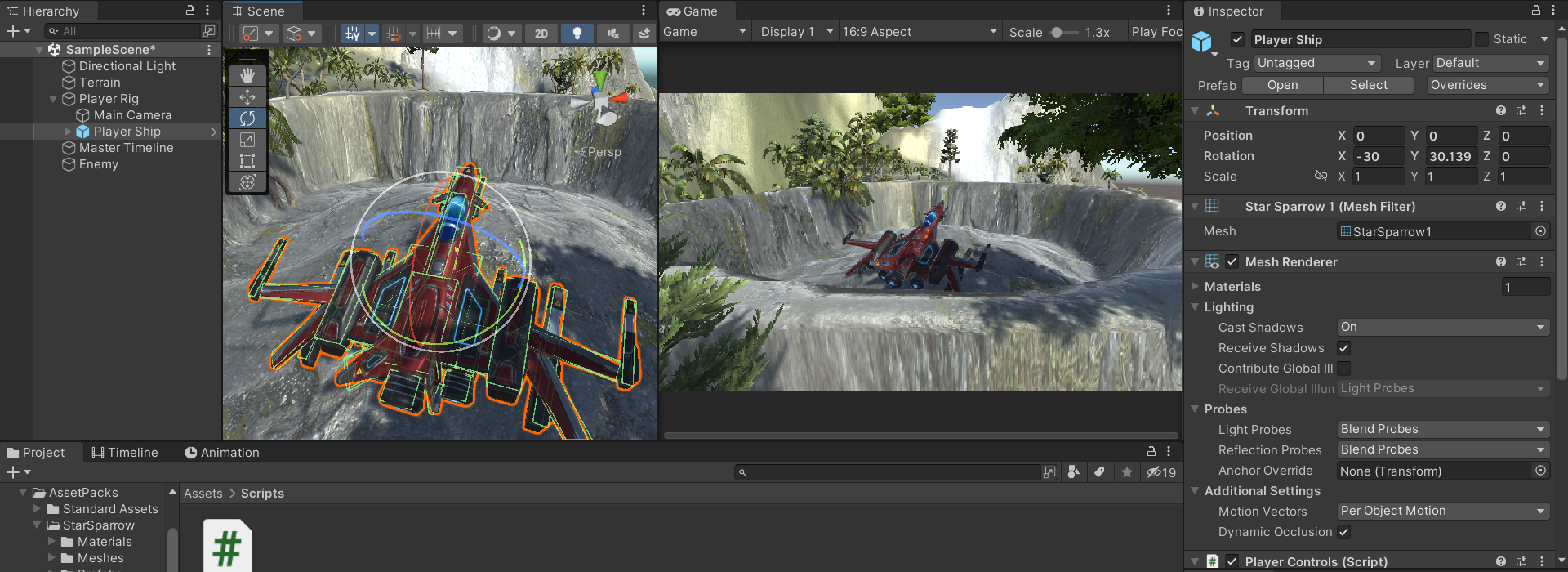1568x572 pixels.
Task: Select the Rotate tool
Action: point(247,118)
